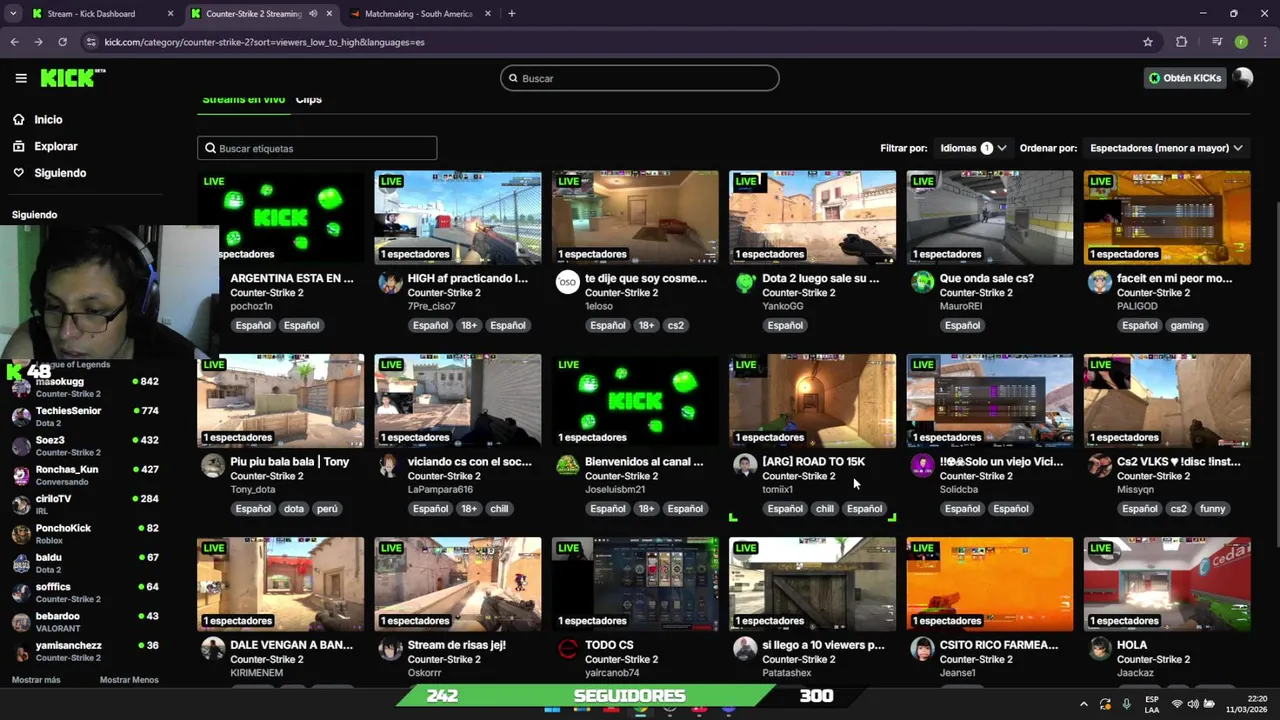
Task: Open a new browser tab with plus
Action: [x=511, y=14]
